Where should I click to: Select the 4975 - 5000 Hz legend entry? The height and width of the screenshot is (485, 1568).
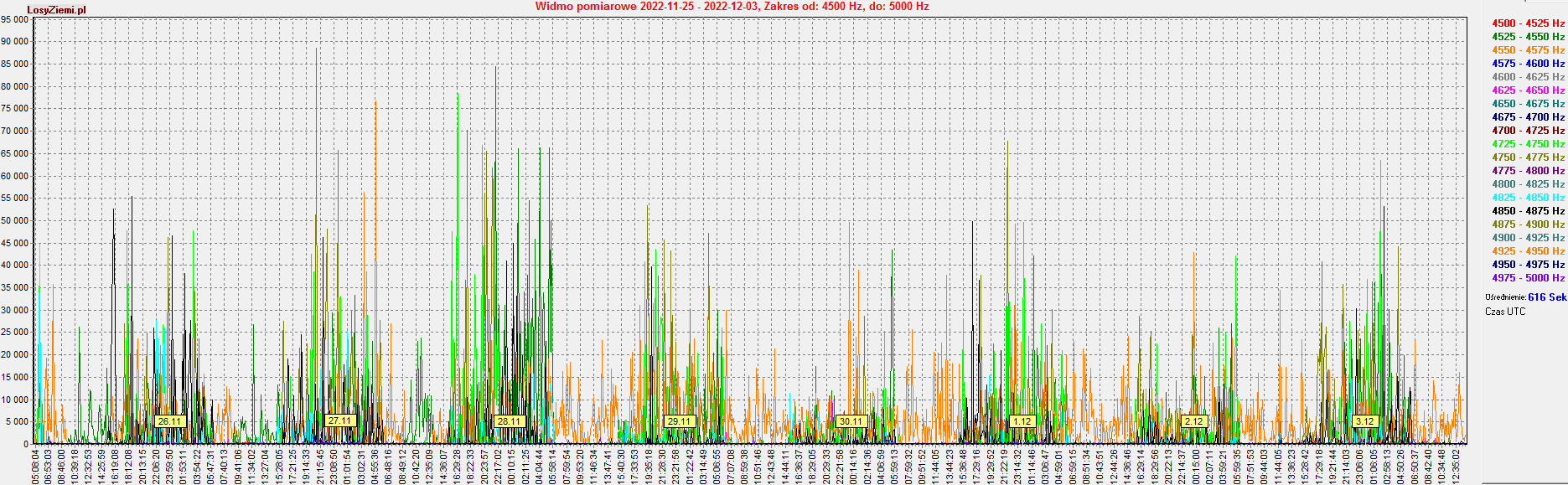[x=1527, y=278]
